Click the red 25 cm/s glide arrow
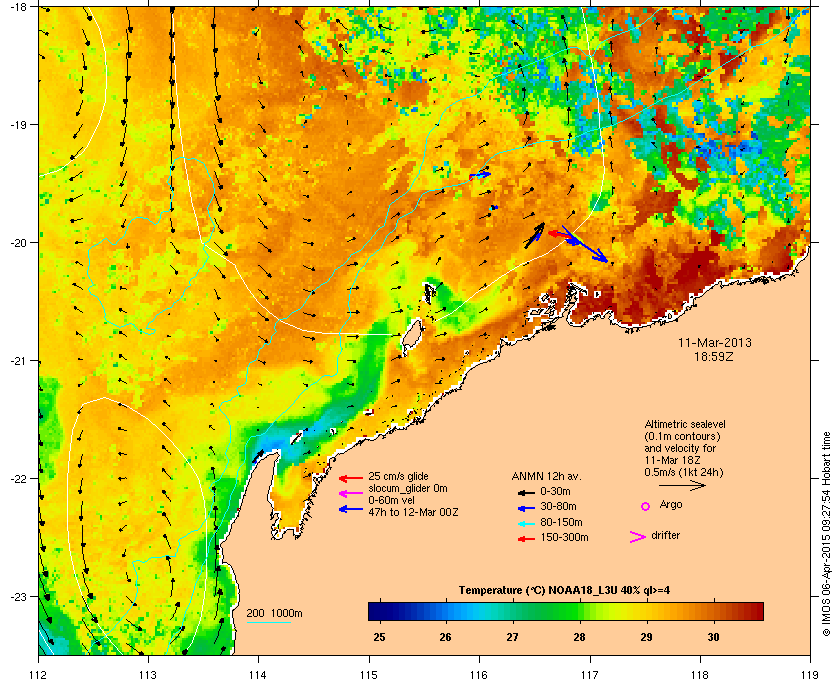 click(351, 477)
